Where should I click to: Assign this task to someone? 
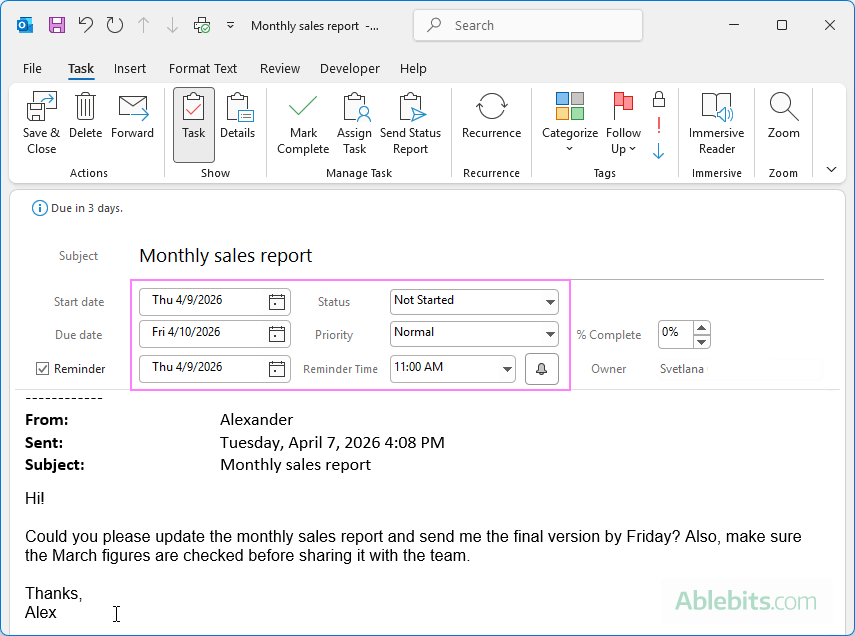354,122
